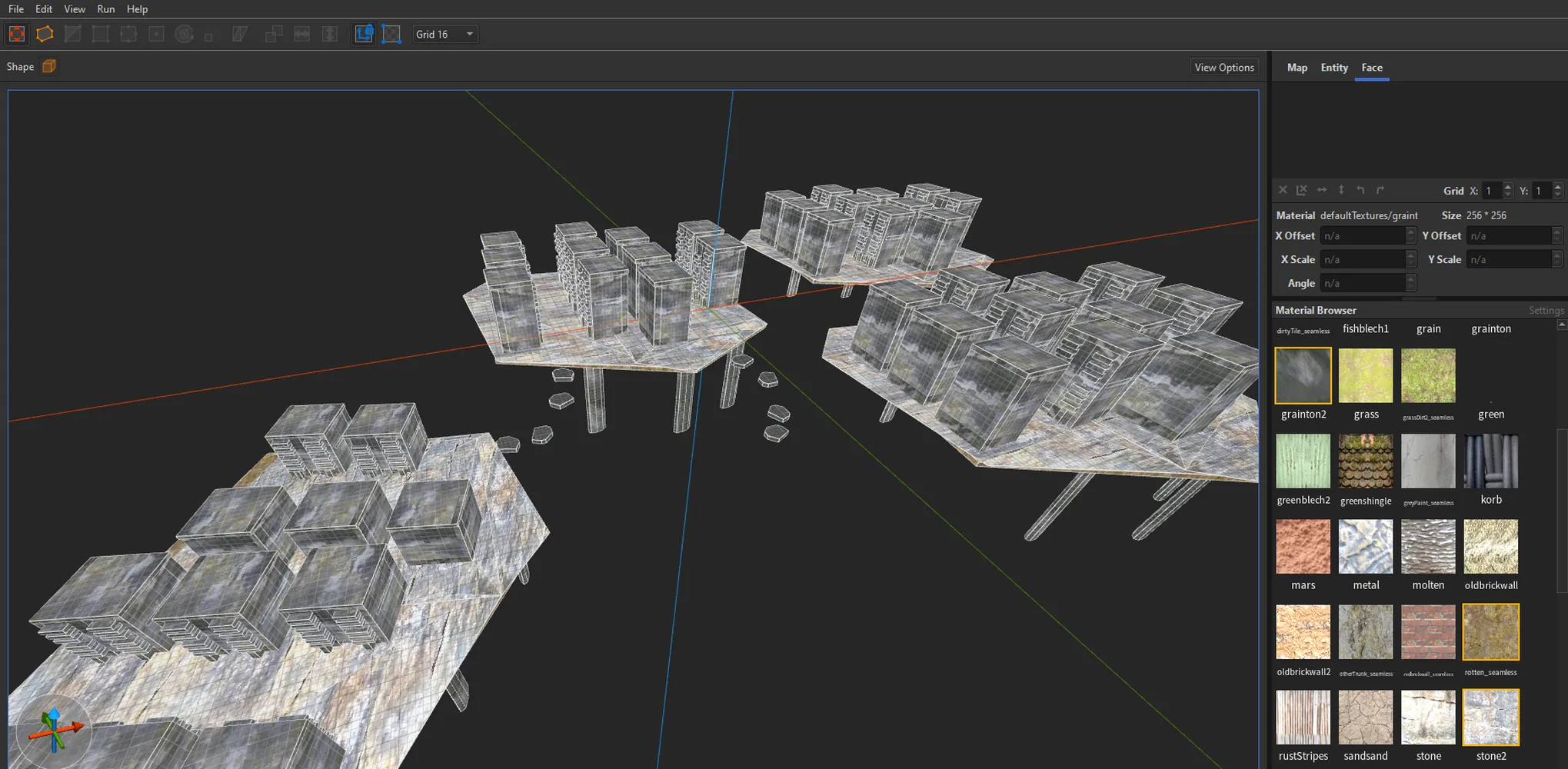This screenshot has height=769, width=1568.
Task: Select the redbrickwall_seamless material thumbnail
Action: [x=1428, y=632]
